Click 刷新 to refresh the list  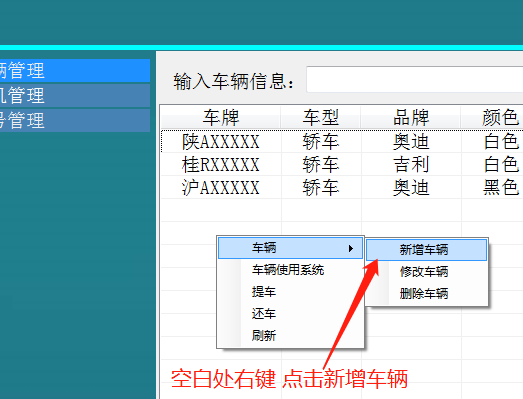[290, 336]
